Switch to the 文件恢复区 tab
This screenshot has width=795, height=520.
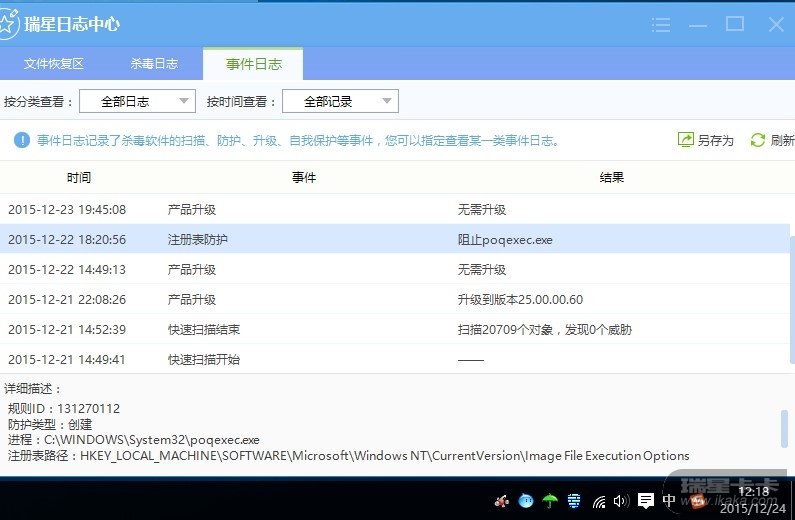[53, 64]
